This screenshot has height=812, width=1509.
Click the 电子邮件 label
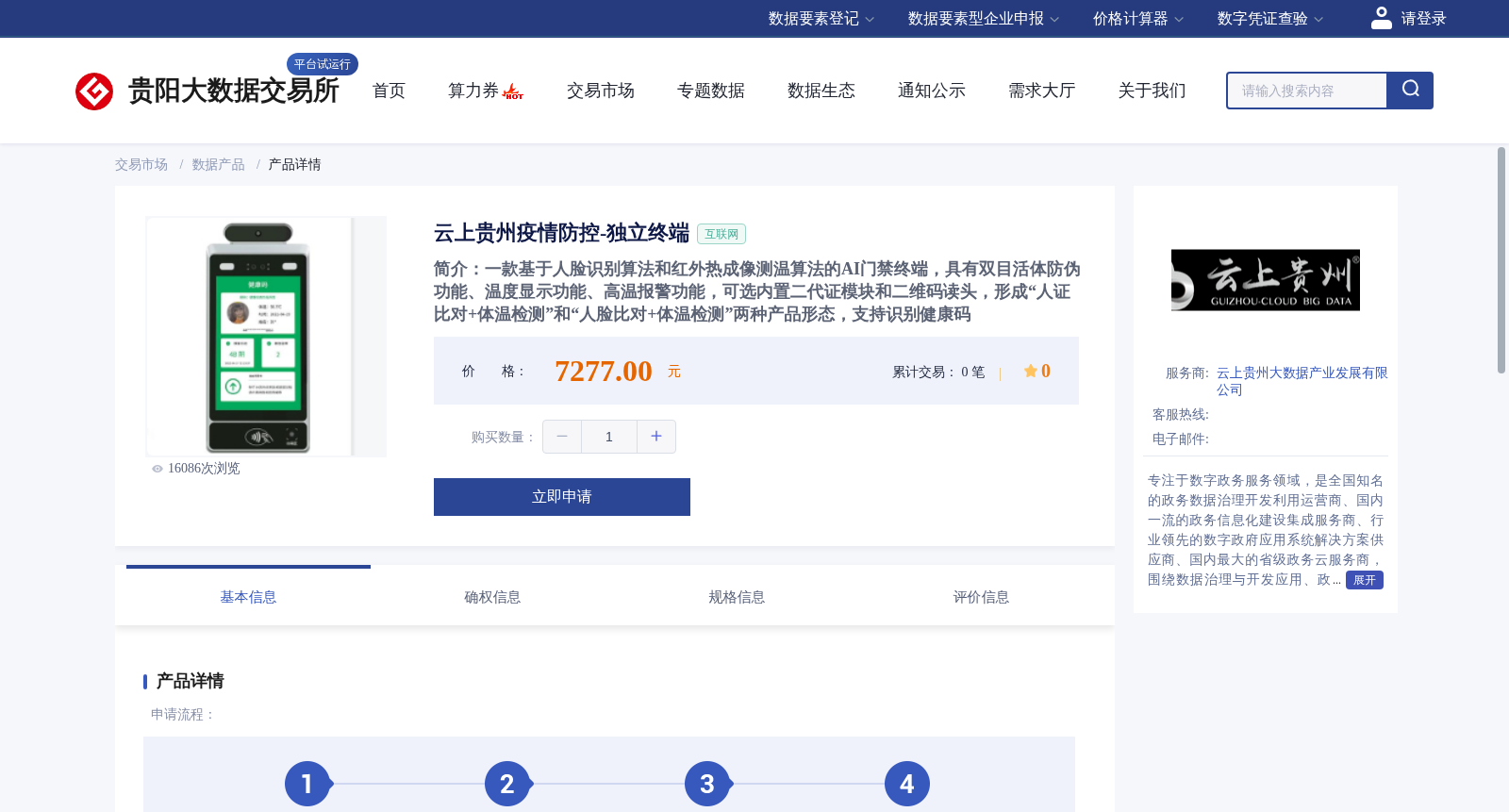1181,439
